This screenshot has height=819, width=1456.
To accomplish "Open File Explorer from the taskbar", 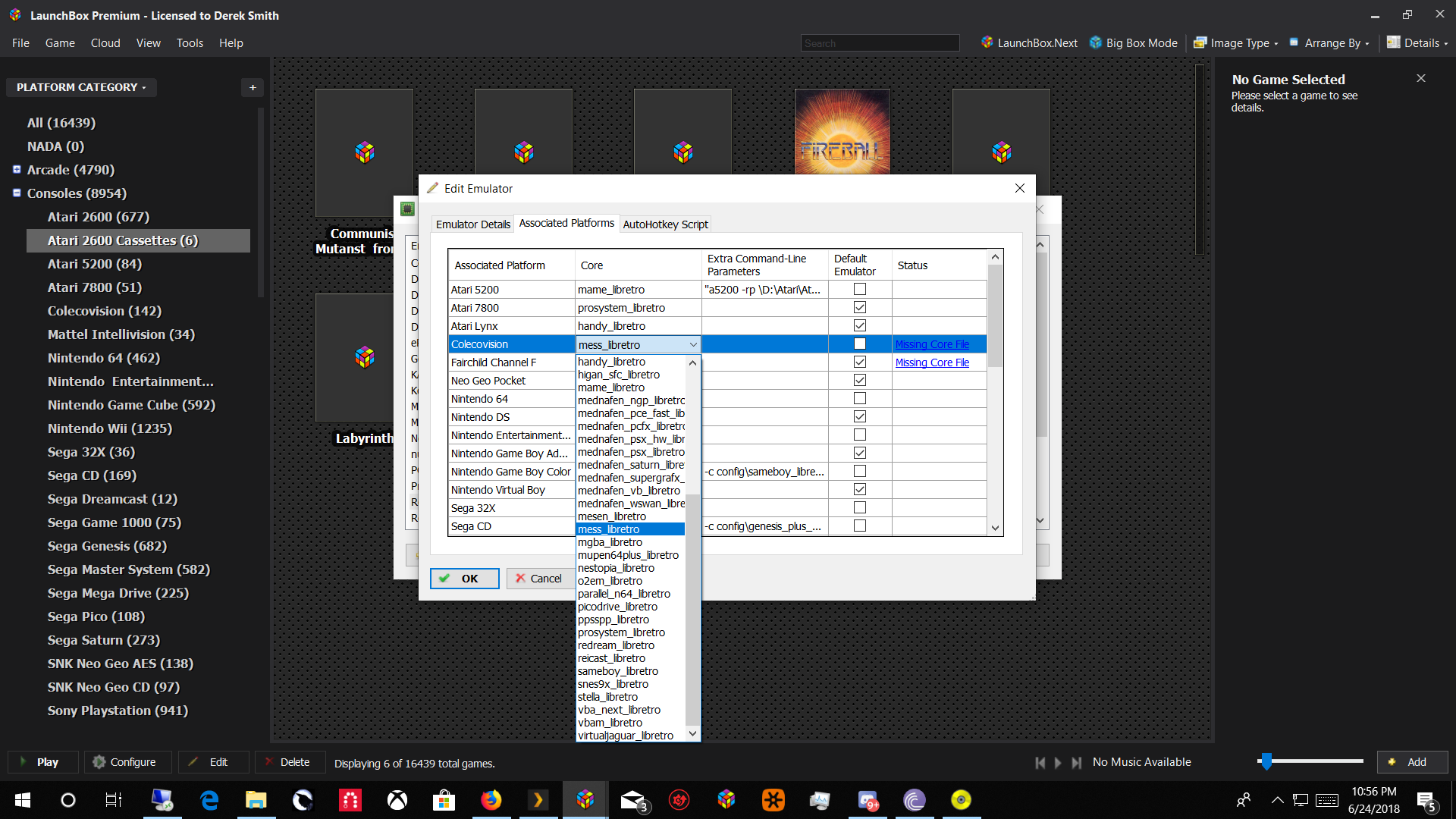I will (256, 800).
